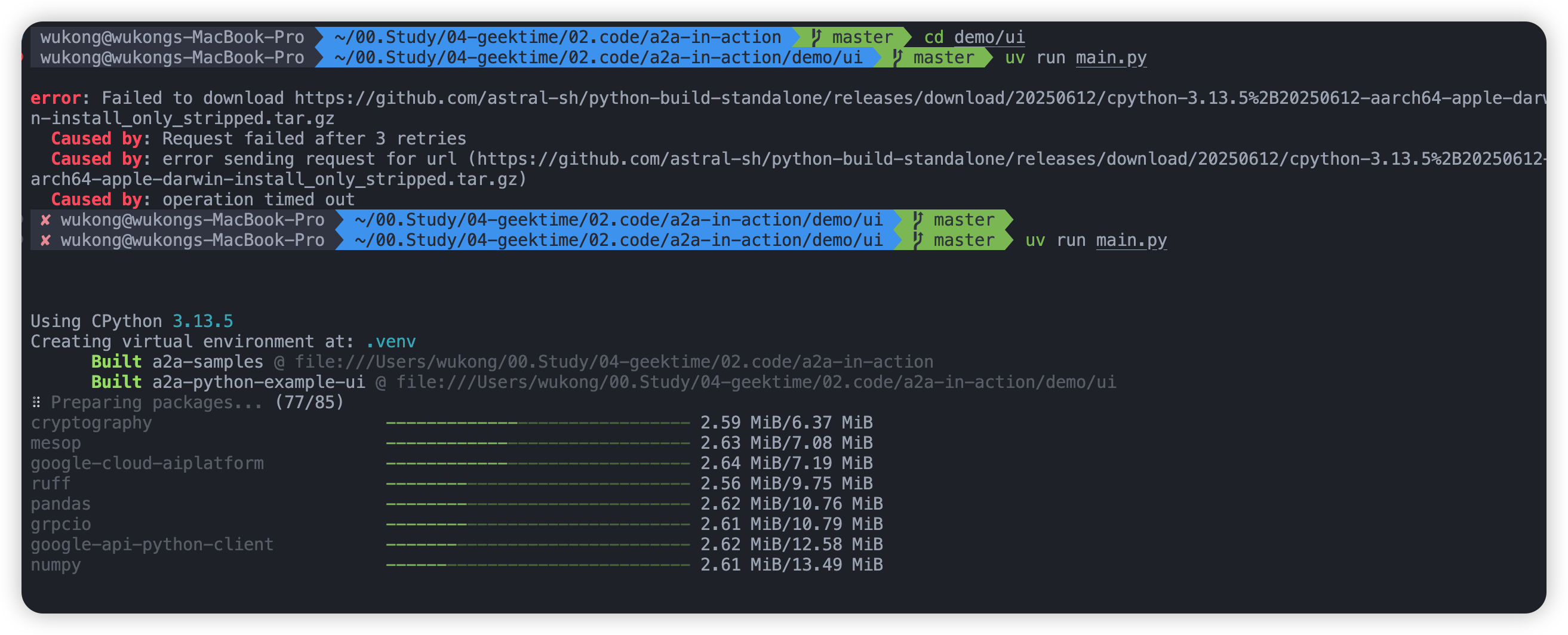Click the branch icon on the empty failed prompt line
1568x635 pixels.
click(918, 220)
